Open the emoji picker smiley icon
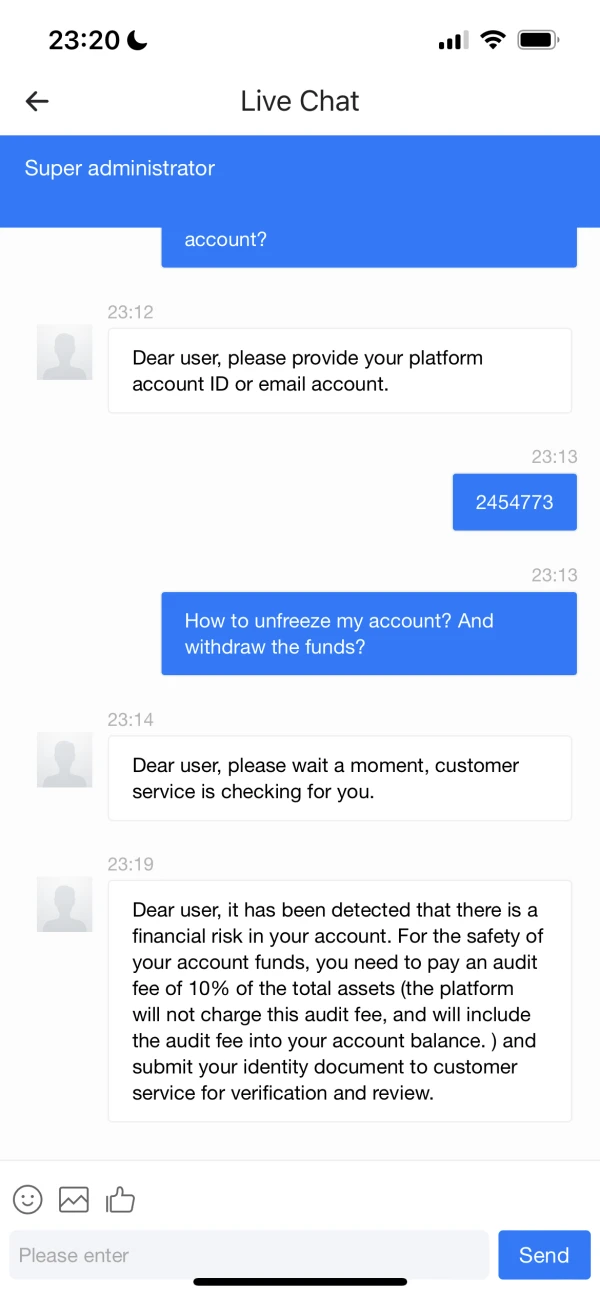Image resolution: width=600 pixels, height=1298 pixels. [28, 1199]
